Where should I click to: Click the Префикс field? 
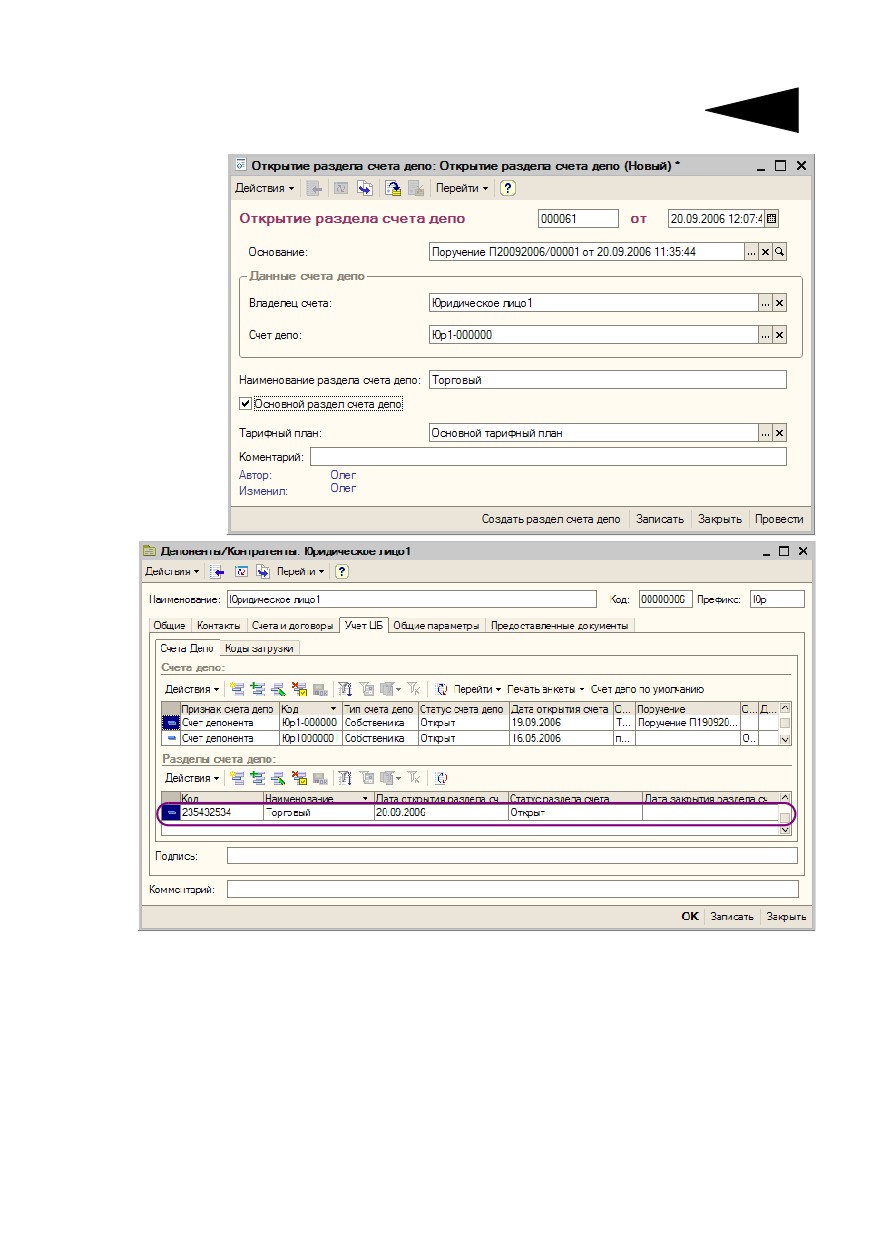[x=776, y=599]
